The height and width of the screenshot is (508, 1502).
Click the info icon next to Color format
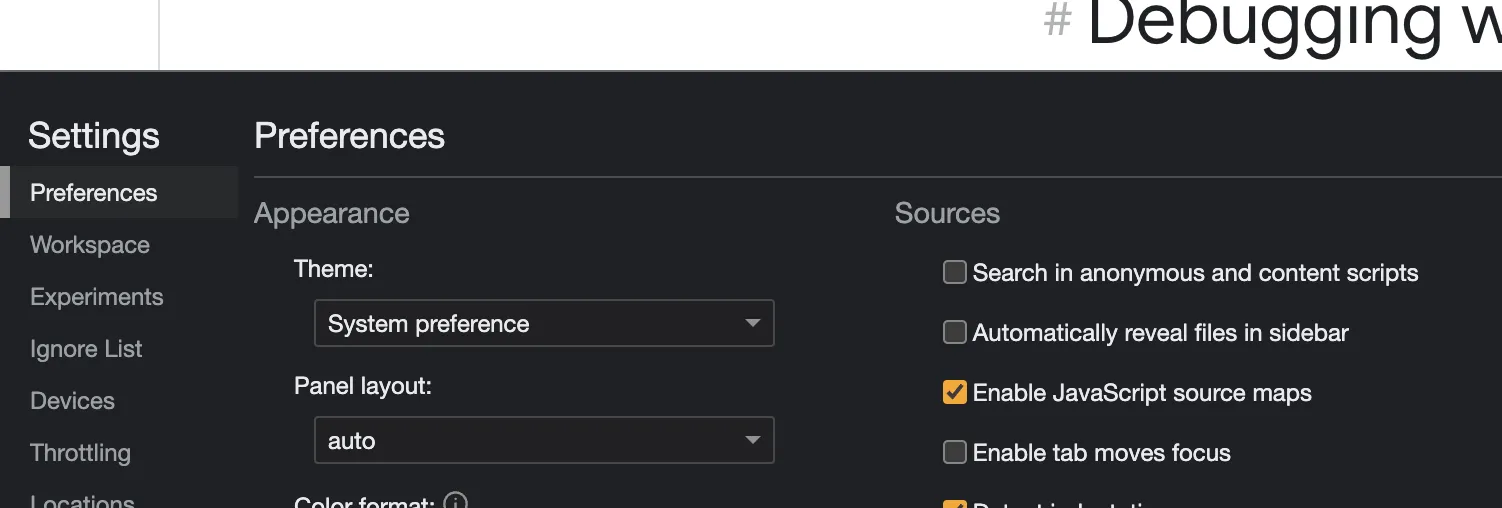pos(455,502)
